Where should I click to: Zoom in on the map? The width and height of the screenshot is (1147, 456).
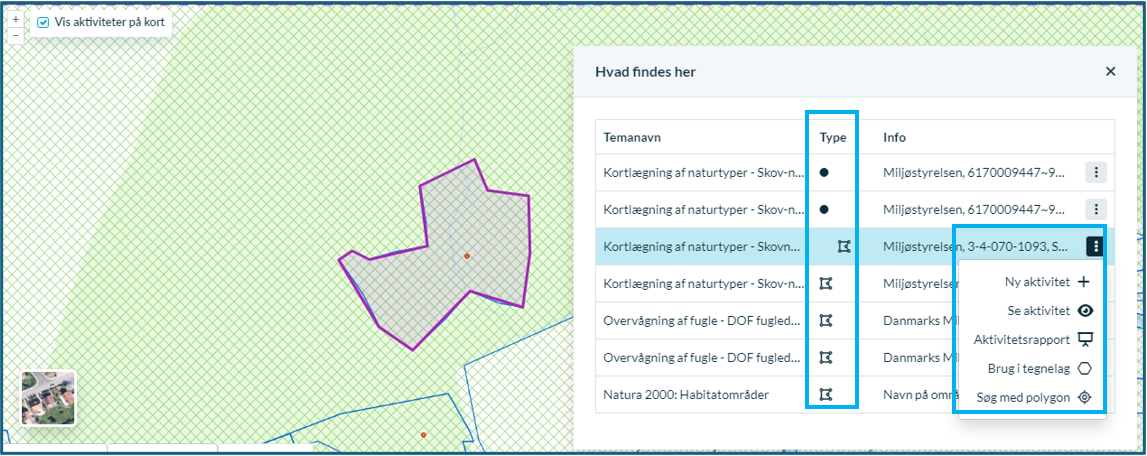click(x=16, y=20)
